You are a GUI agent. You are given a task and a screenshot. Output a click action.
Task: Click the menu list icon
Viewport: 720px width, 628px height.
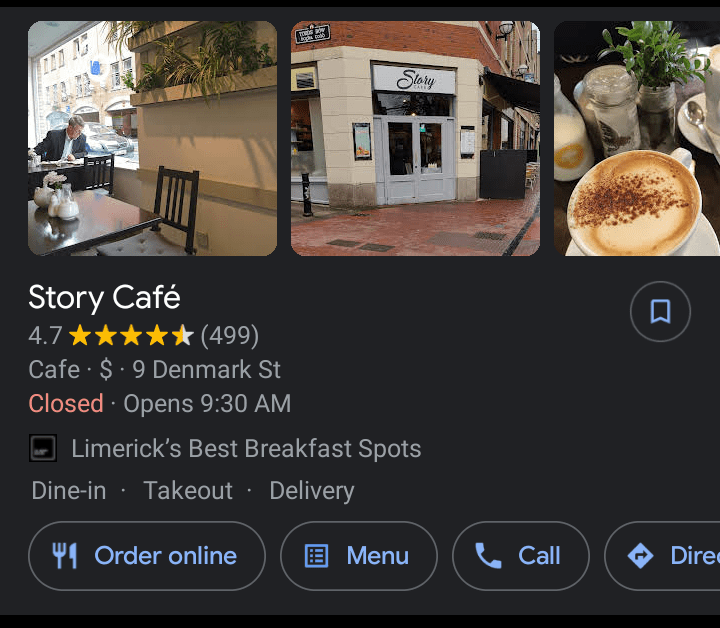(317, 556)
